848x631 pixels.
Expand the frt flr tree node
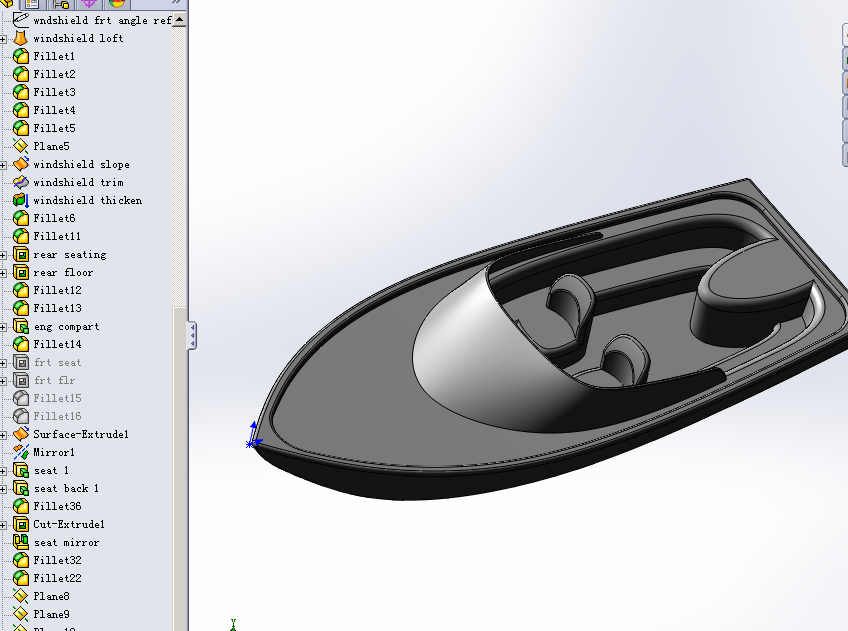[x=3, y=381]
